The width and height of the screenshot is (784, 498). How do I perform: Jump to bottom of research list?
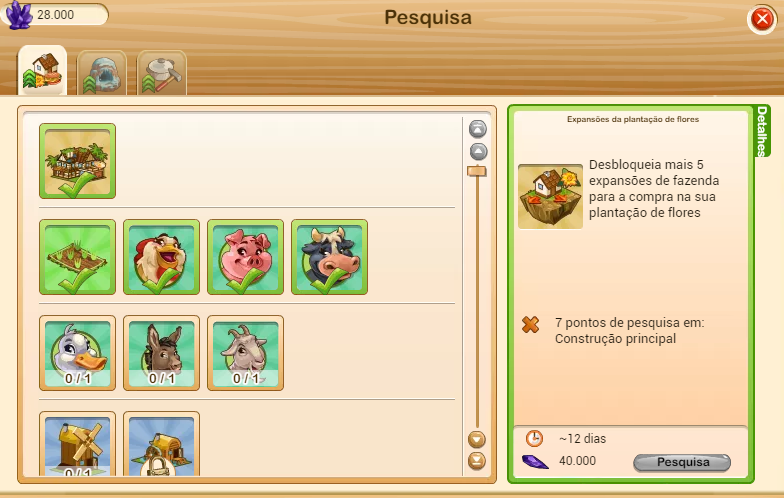[476, 461]
